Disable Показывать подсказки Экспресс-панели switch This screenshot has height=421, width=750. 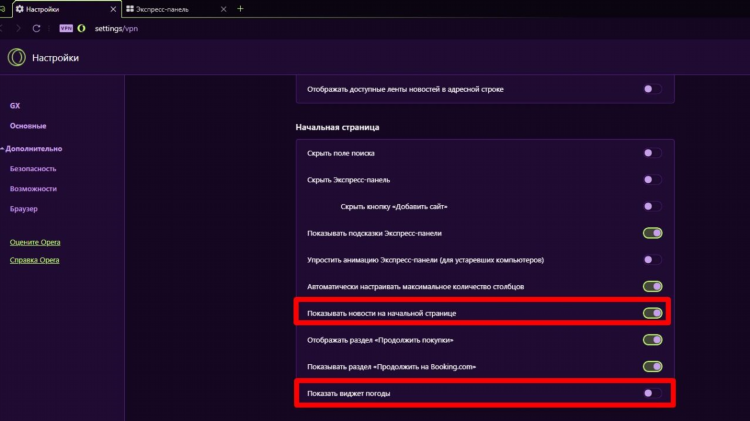click(x=652, y=233)
